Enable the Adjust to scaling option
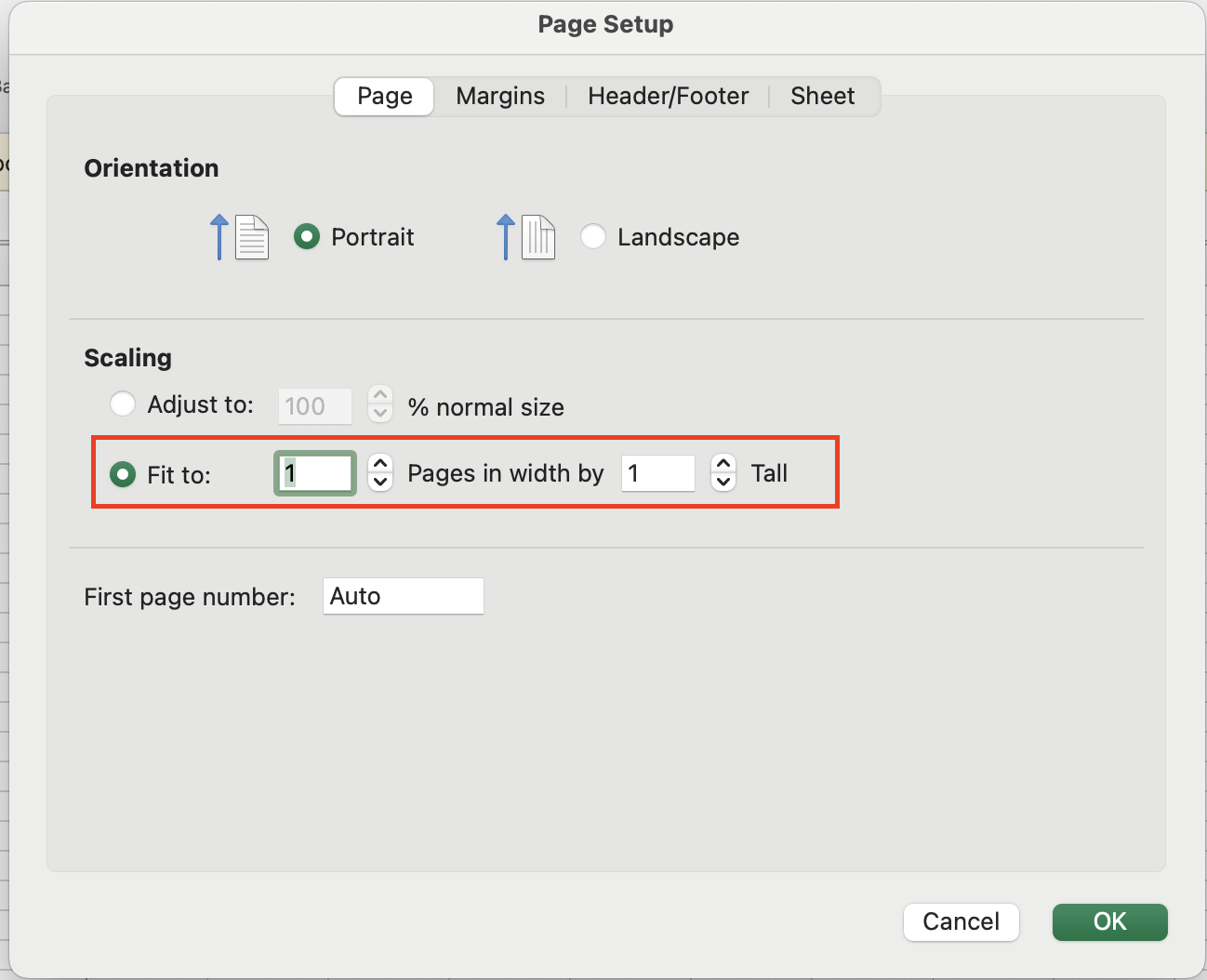The width and height of the screenshot is (1207, 980). pyautogui.click(x=123, y=404)
